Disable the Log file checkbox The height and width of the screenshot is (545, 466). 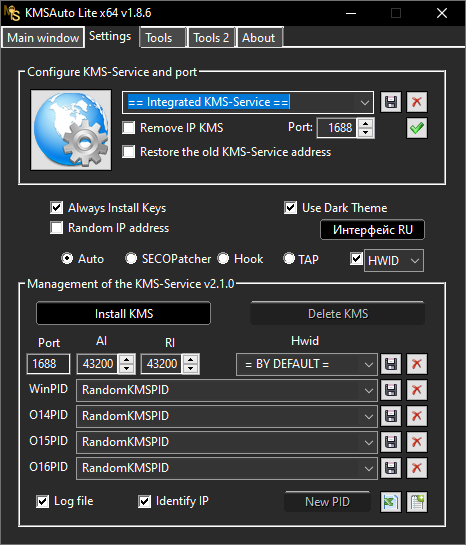(x=42, y=502)
